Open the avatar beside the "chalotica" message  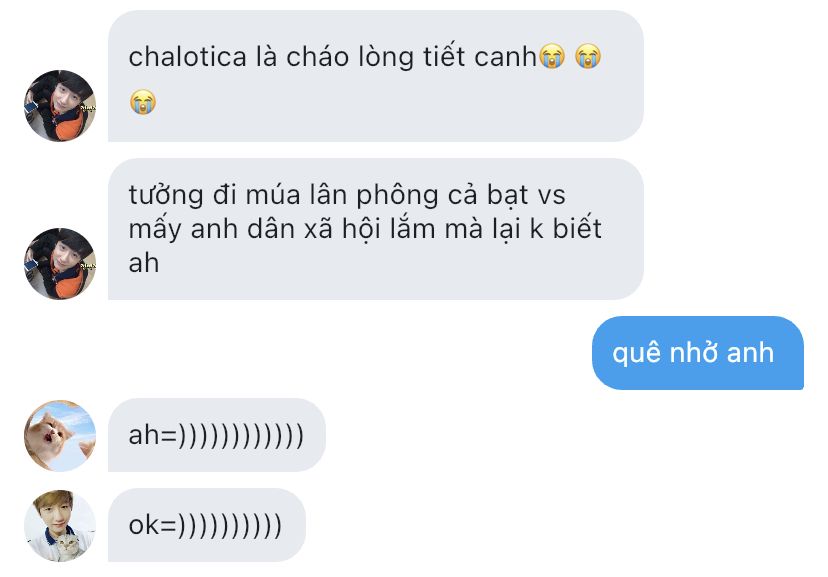[60, 106]
